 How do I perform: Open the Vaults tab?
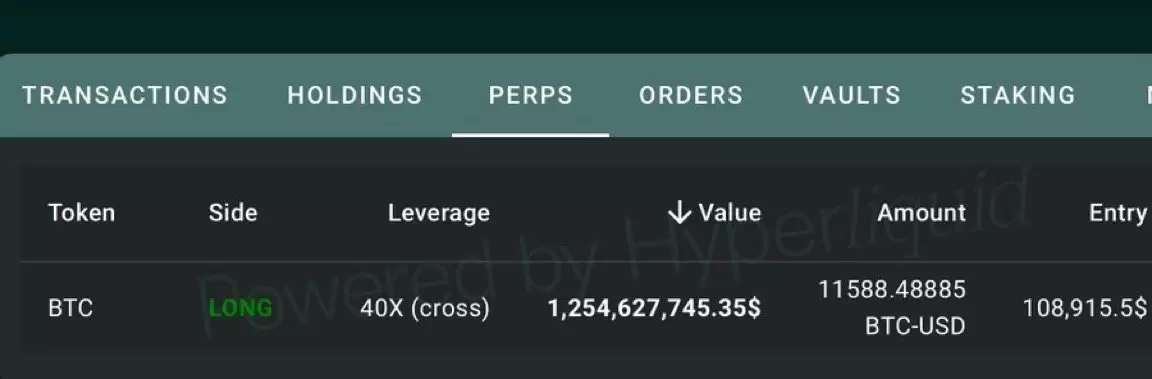[x=852, y=95]
